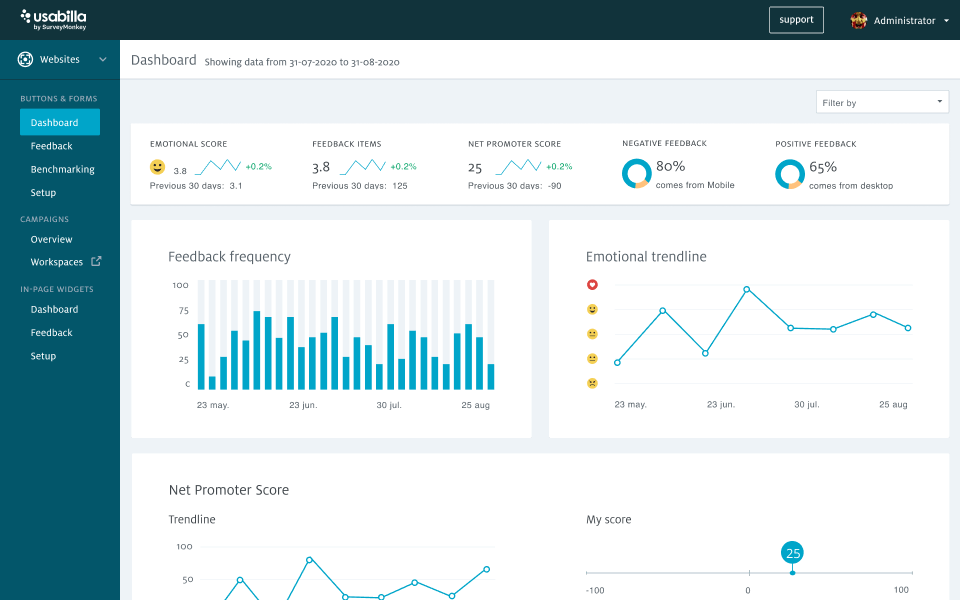Expand the Websites chevron in sidebar
Image resolution: width=960 pixels, height=600 pixels.
(103, 59)
